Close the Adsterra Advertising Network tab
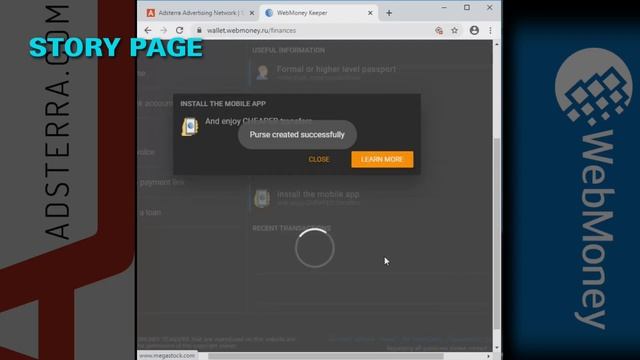The width and height of the screenshot is (640, 360). pos(252,13)
